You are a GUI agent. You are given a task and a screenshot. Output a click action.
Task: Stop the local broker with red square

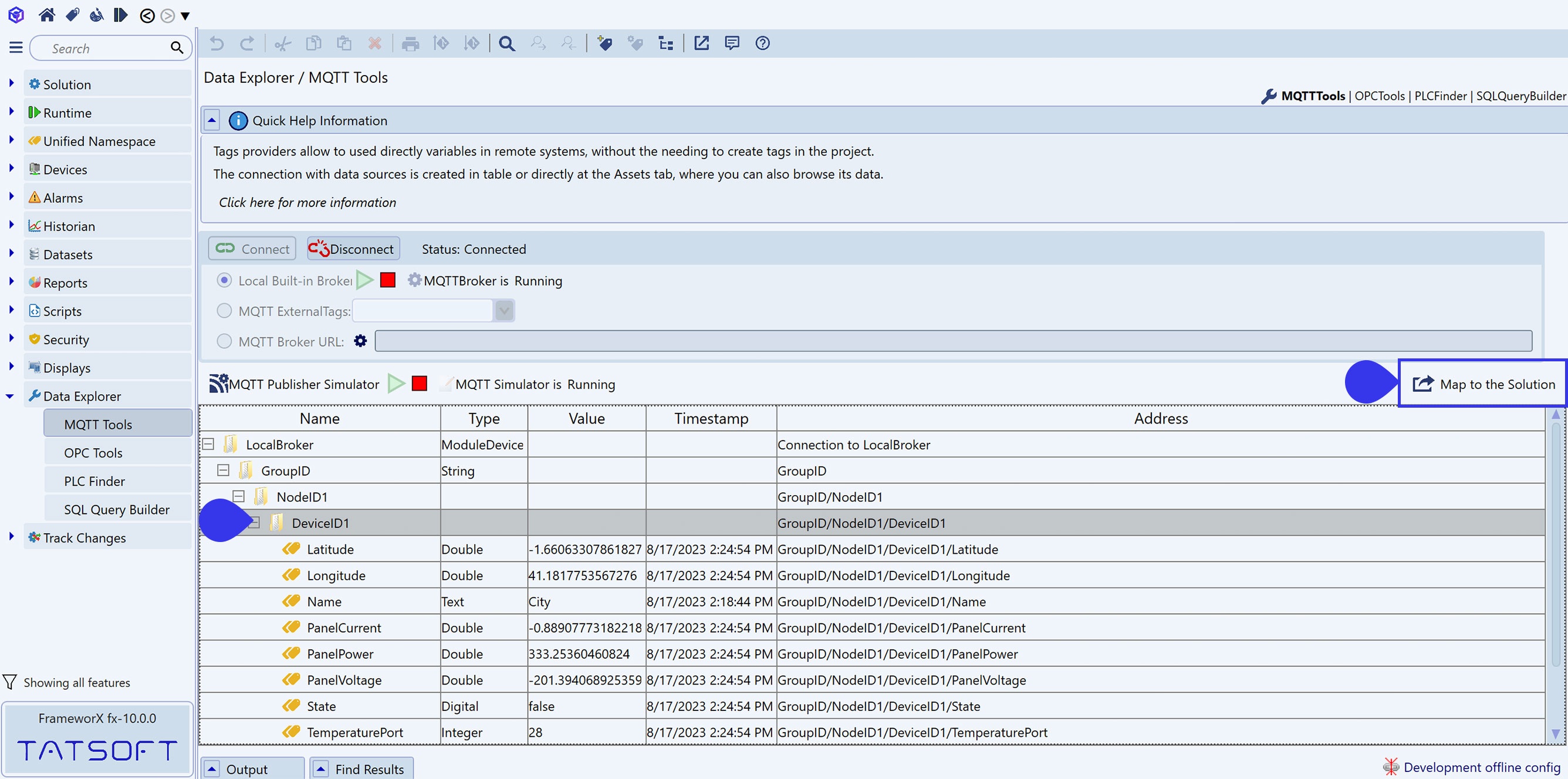pos(388,280)
